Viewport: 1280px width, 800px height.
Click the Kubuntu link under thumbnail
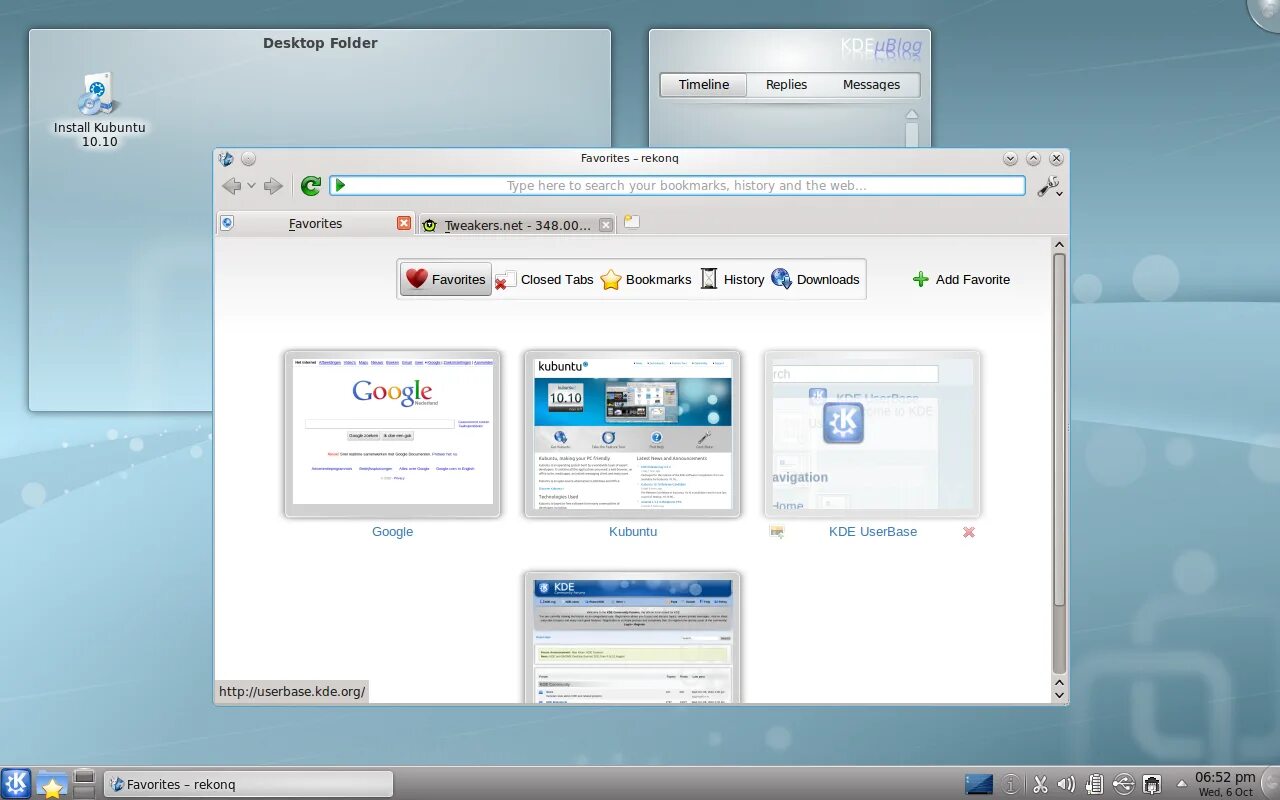pyautogui.click(x=633, y=532)
